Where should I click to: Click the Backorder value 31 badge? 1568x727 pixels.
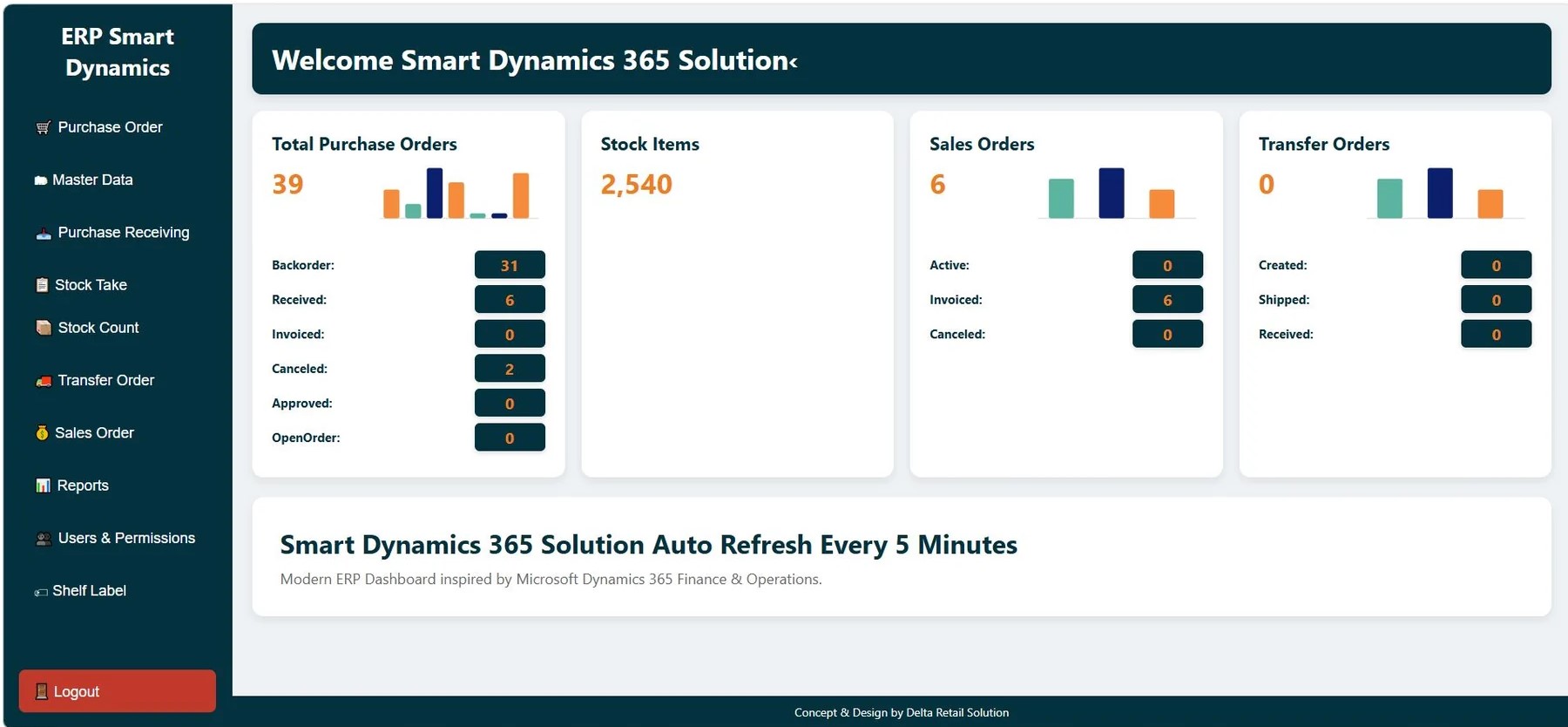(510, 265)
